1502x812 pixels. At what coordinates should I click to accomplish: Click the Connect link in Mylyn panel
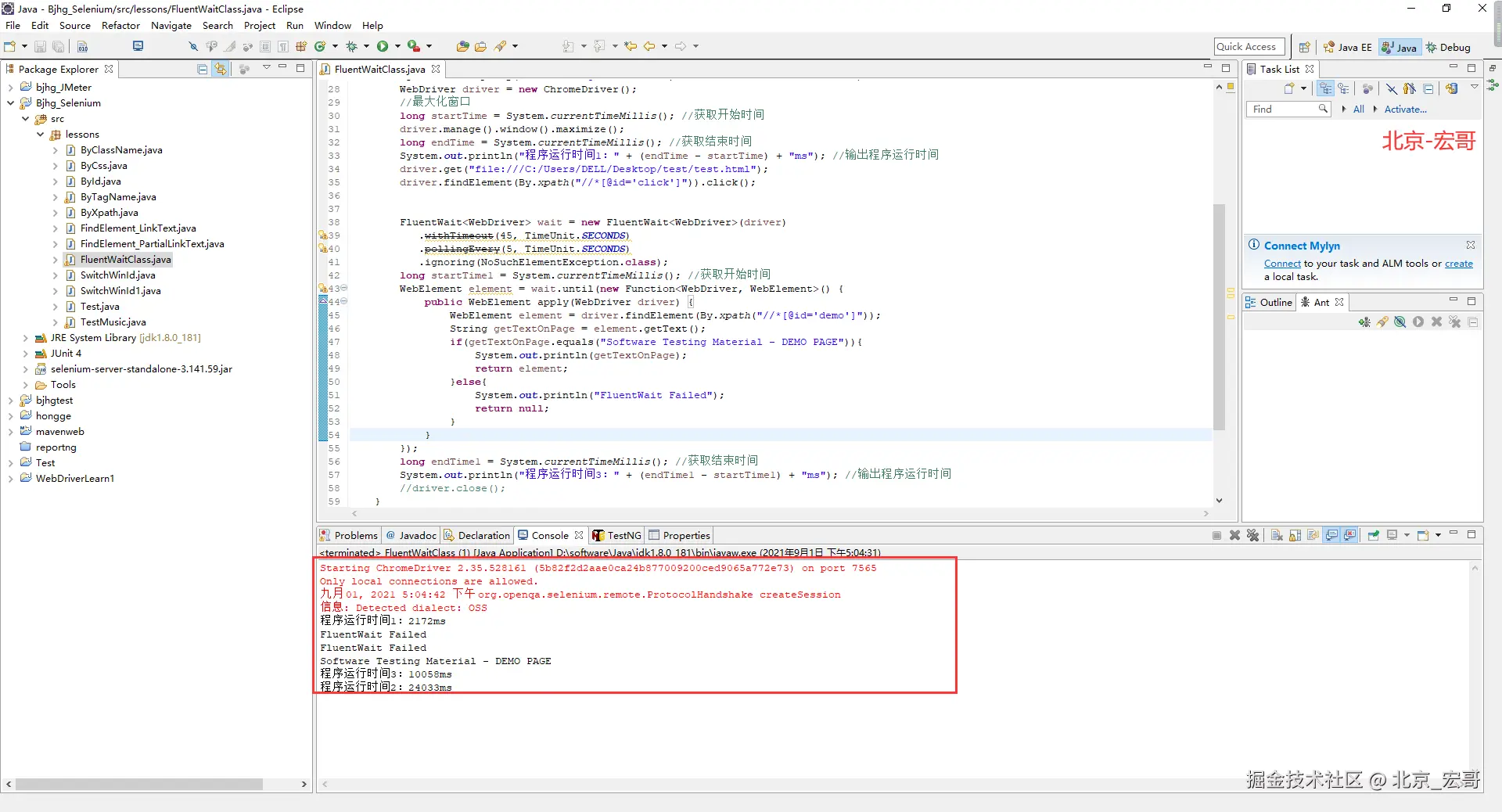tap(1282, 264)
